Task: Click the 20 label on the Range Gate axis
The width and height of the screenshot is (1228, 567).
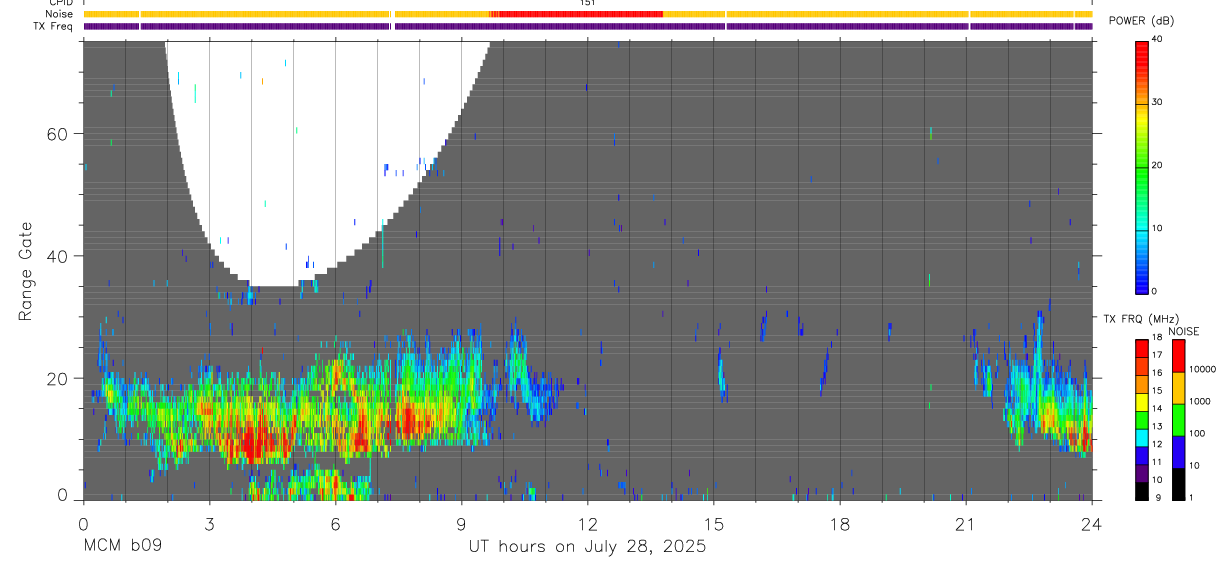Action: coord(59,378)
